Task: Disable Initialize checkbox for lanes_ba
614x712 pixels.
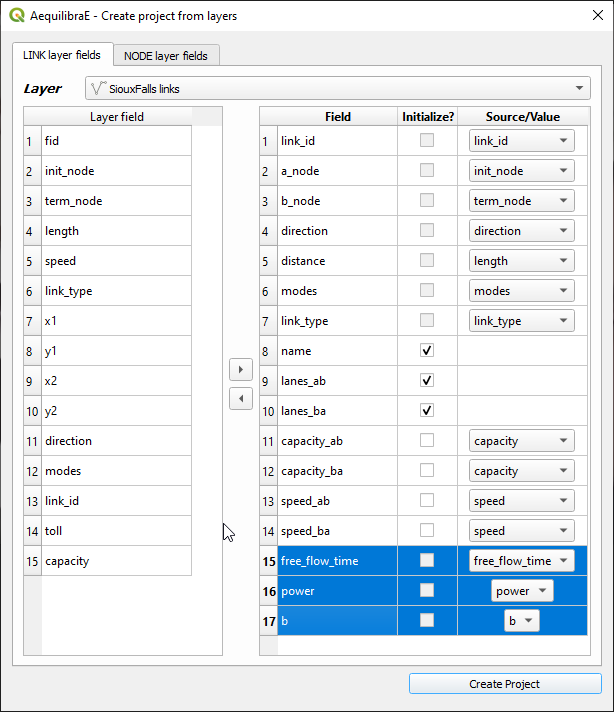Action: pos(427,411)
